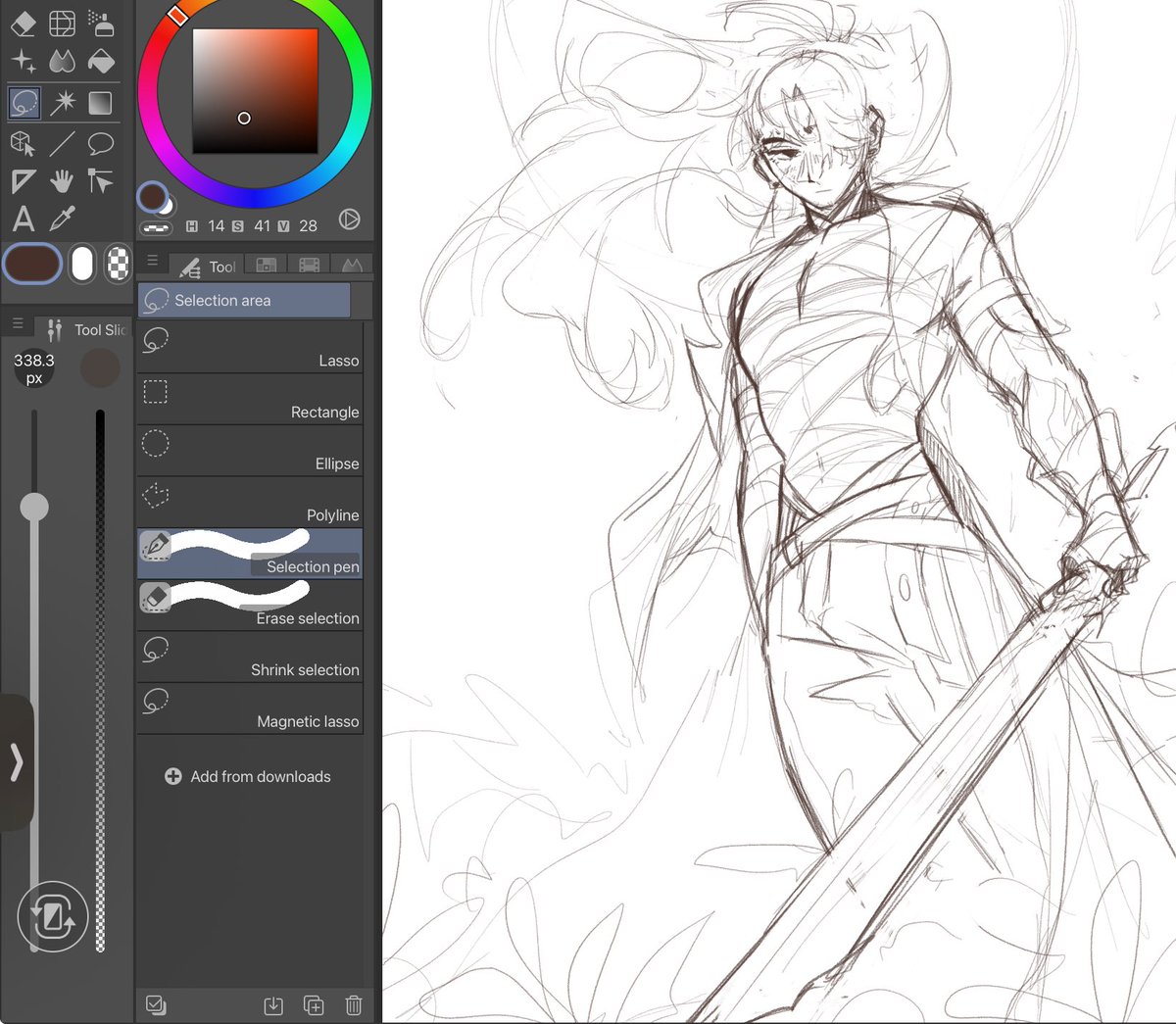Click Add from downloads
Image resolution: width=1176 pixels, height=1024 pixels.
(248, 776)
